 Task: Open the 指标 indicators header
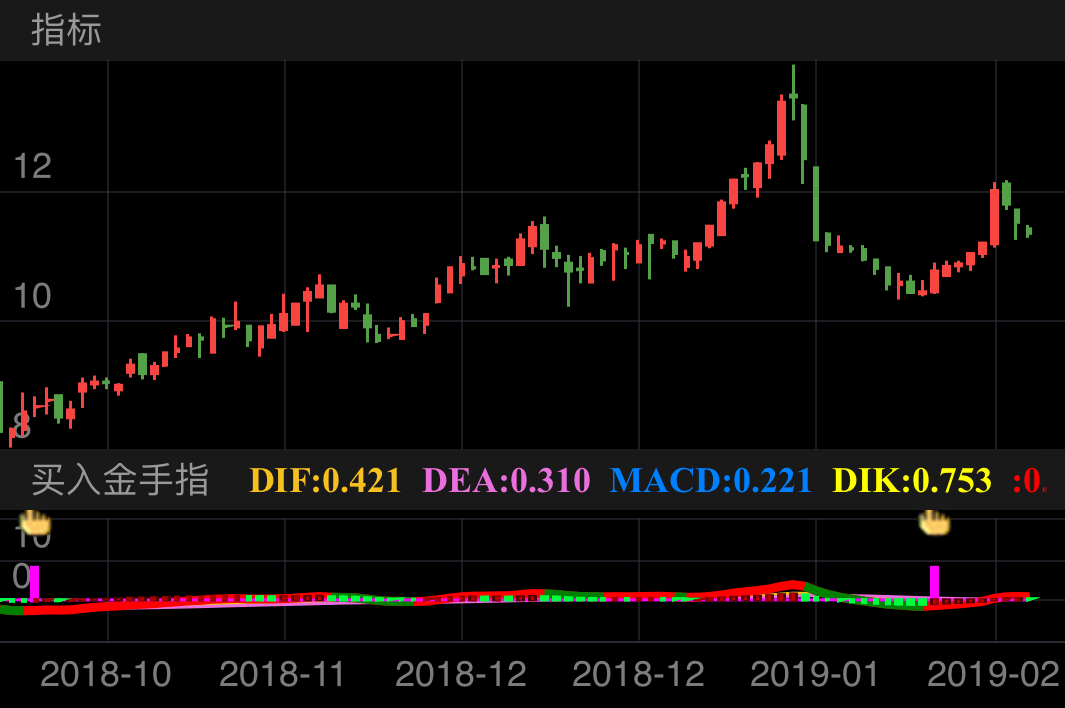66,30
